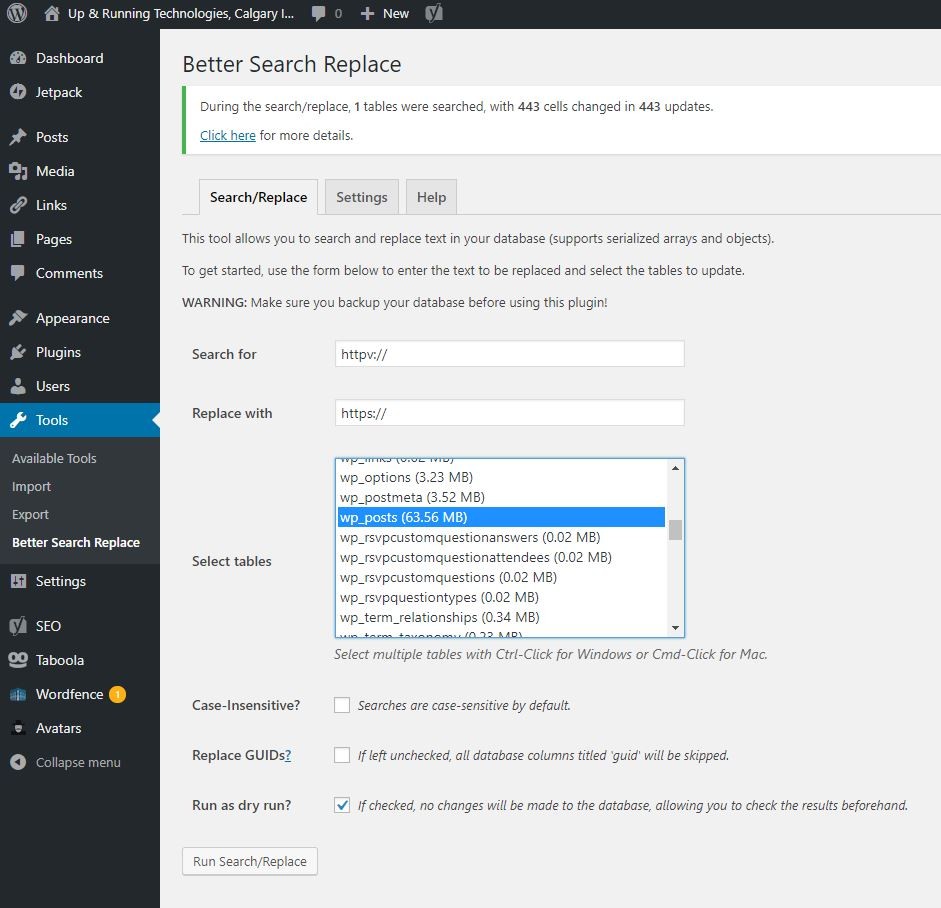Click the Dashboard gauge icon
This screenshot has width=941, height=908.
[x=18, y=58]
